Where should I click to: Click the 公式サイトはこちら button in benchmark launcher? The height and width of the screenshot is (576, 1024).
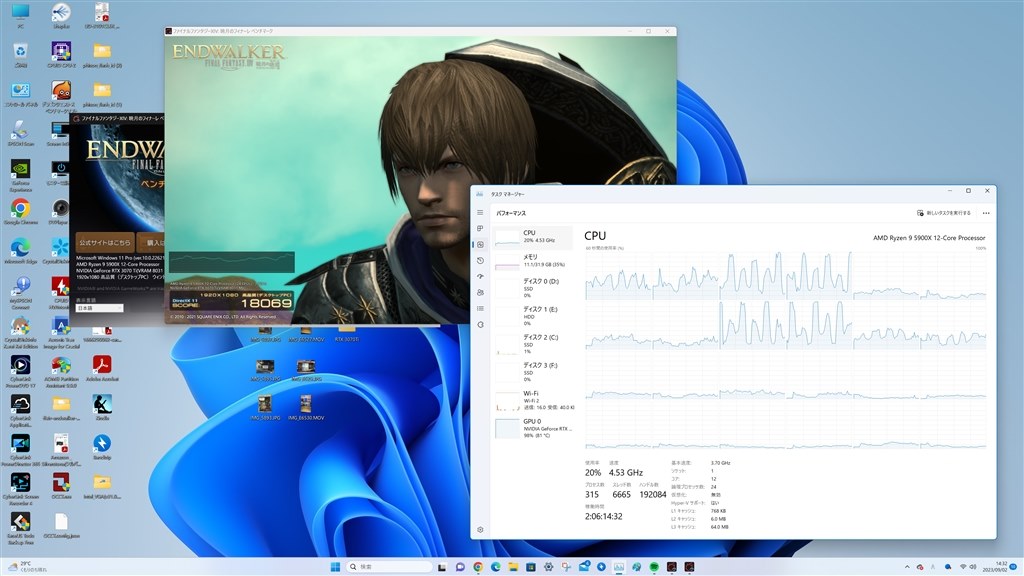coord(105,242)
